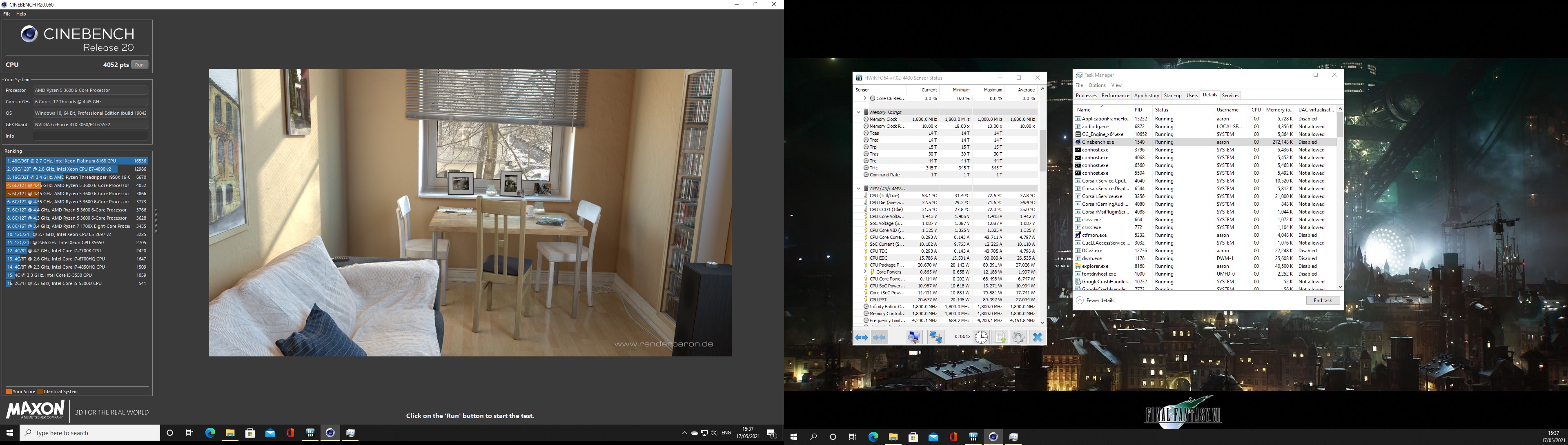This screenshot has width=1568, height=445.
Task: Click HWiNFO clock reset timer icon
Action: tap(980, 337)
